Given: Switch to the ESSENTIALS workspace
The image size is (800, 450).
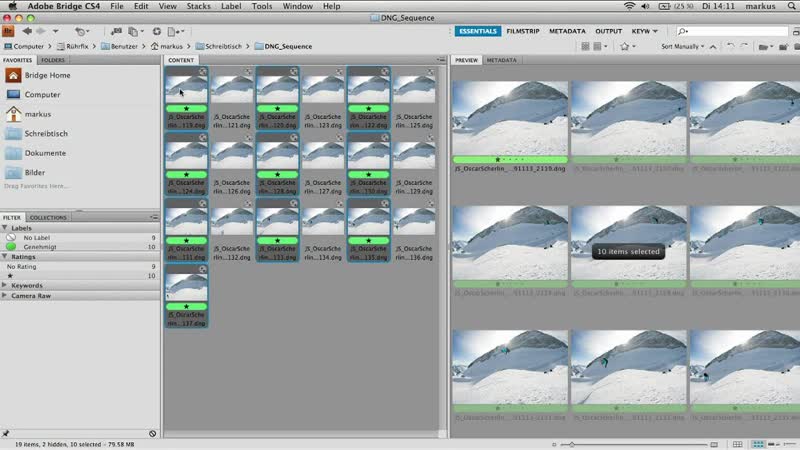Looking at the screenshot, I should (x=478, y=31).
